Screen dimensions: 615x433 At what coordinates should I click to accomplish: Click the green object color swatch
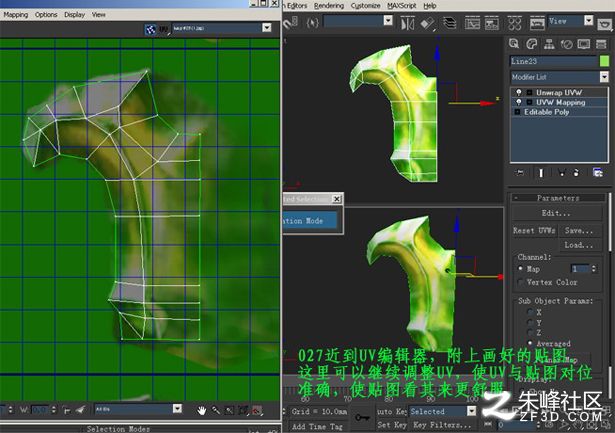(604, 61)
